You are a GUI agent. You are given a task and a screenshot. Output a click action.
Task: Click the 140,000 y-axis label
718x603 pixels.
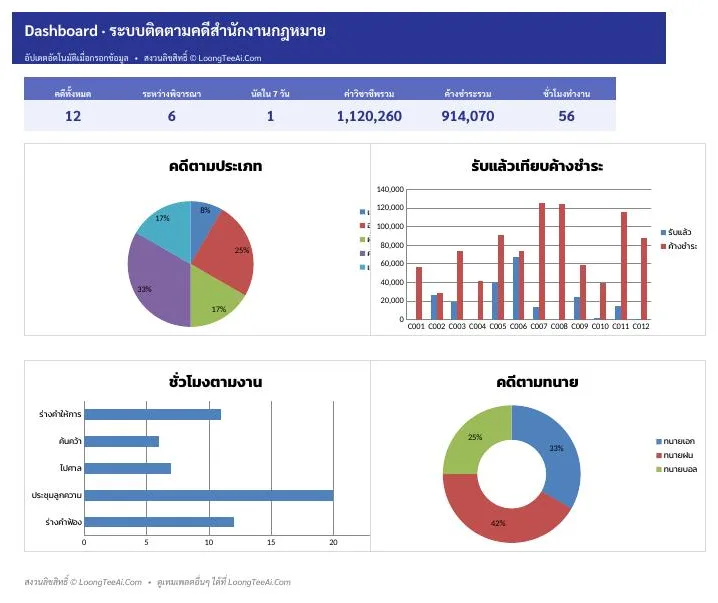tap(391, 189)
